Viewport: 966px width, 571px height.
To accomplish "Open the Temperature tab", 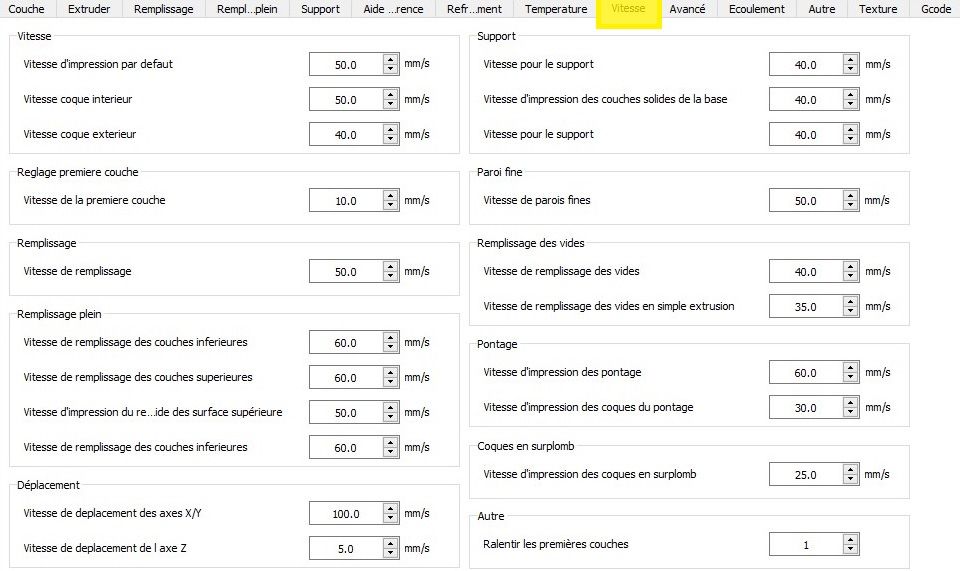I will [x=556, y=9].
